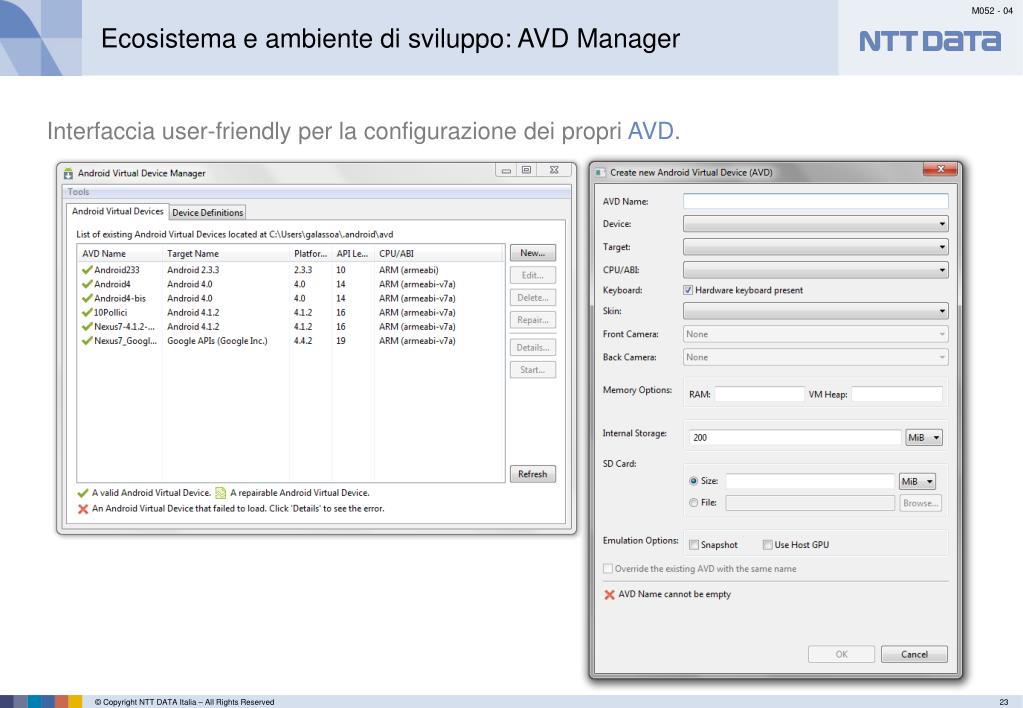Sort by the AVD Name column header
Viewport: 1023px width, 708px height.
(119, 254)
